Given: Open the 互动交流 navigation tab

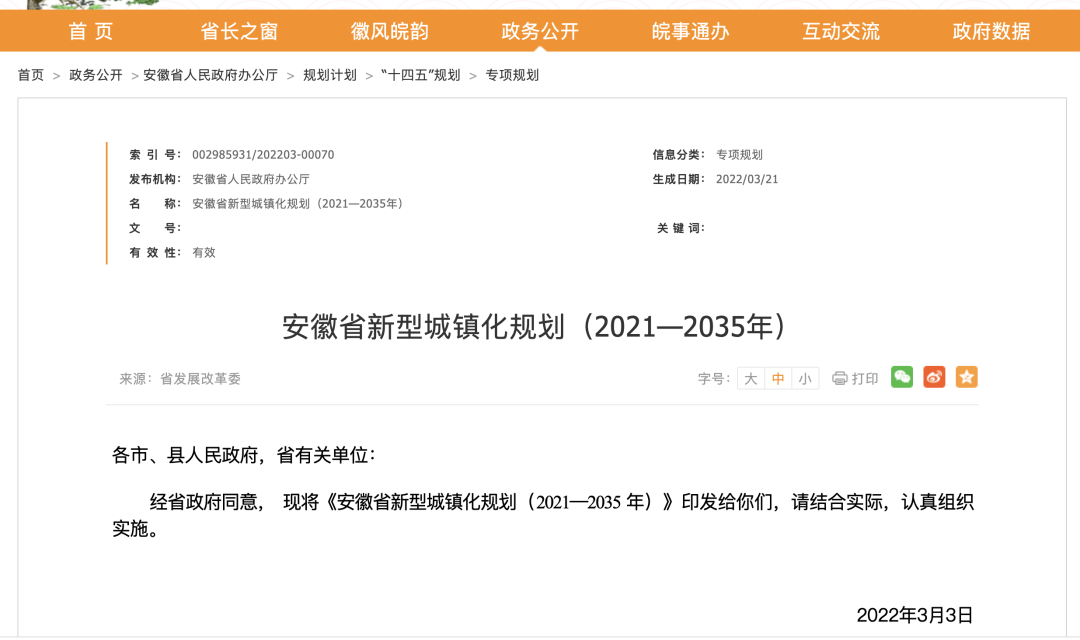Looking at the screenshot, I should pos(841,31).
